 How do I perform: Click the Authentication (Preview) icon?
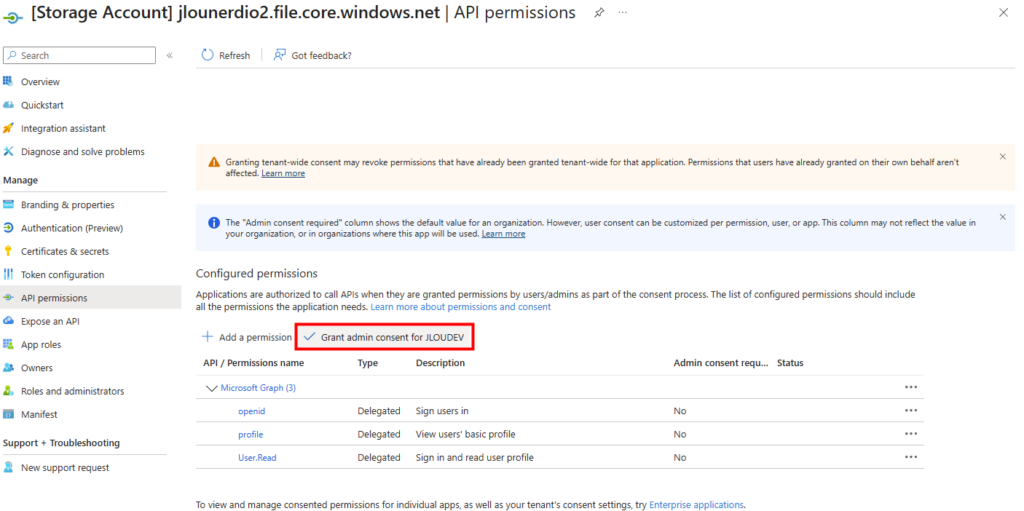tap(8, 228)
